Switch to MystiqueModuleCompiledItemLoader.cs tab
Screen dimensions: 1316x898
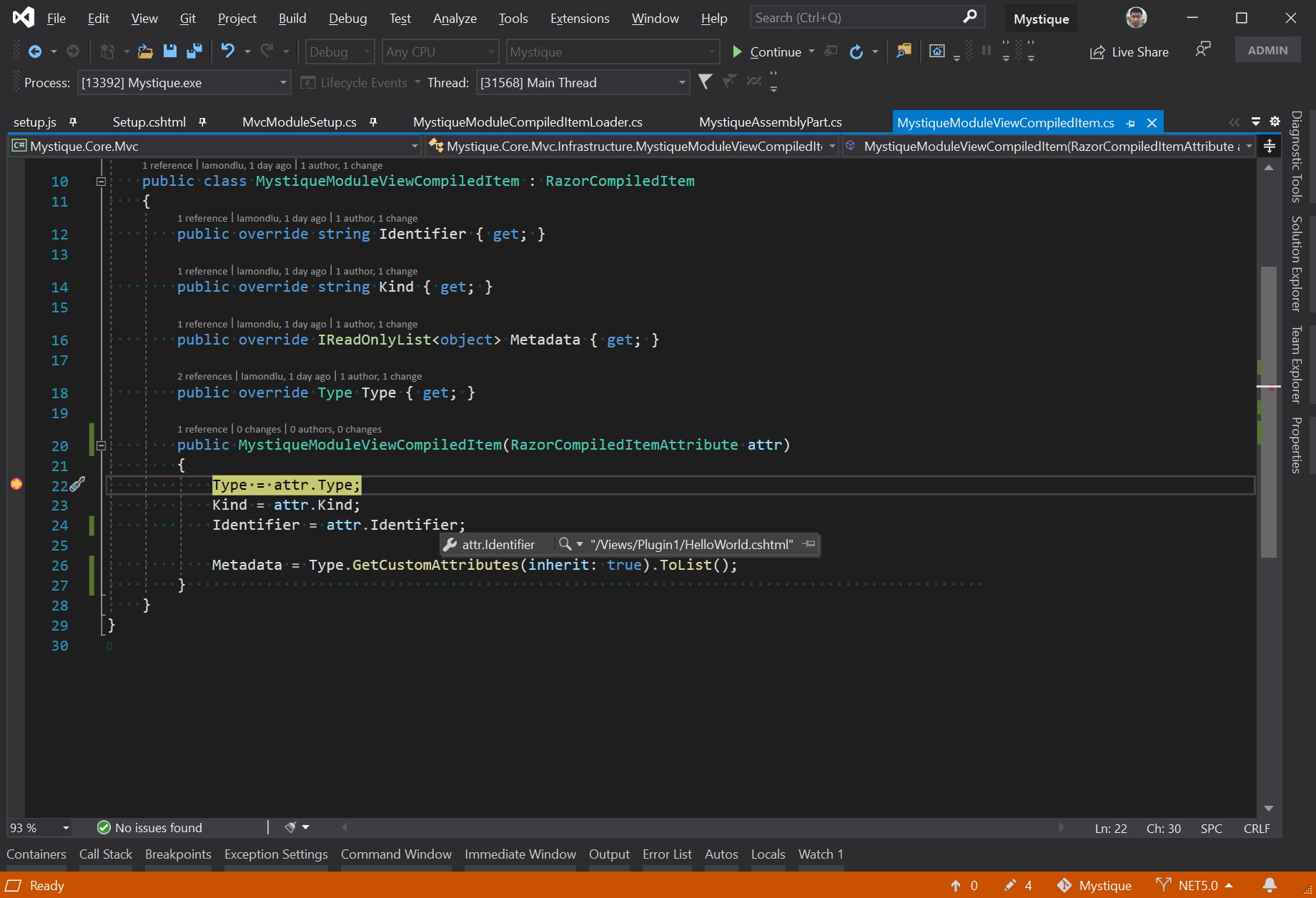(x=528, y=122)
